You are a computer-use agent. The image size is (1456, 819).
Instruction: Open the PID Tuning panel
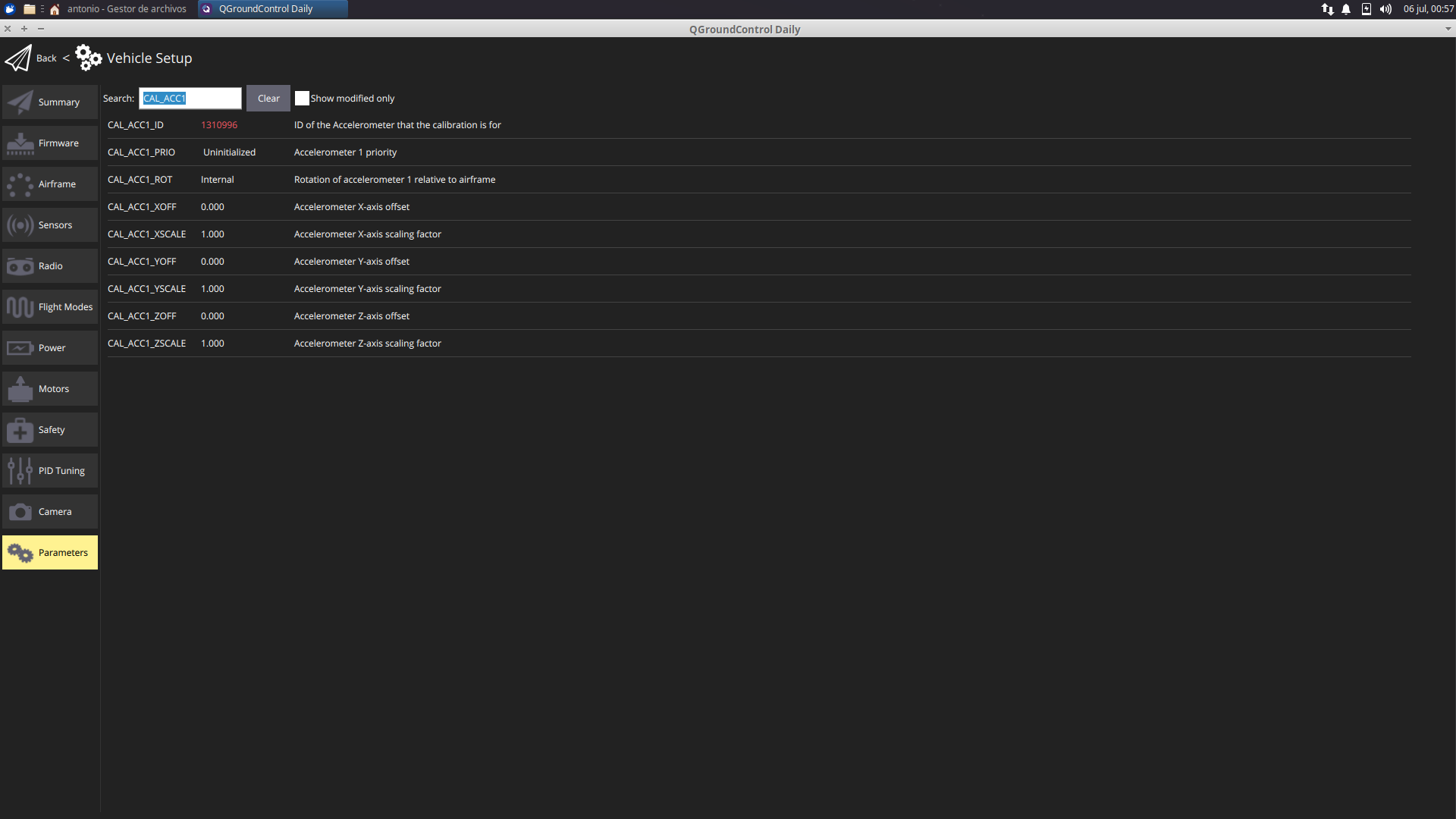coord(49,470)
